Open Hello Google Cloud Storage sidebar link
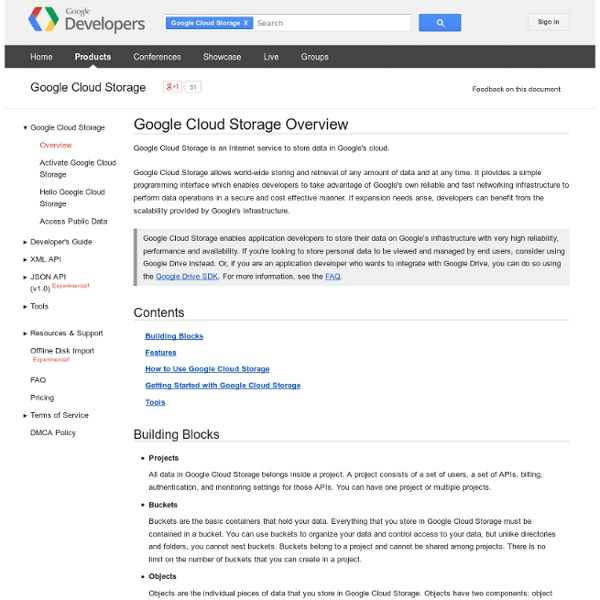Viewport: 600px width, 600px height. coord(72,197)
